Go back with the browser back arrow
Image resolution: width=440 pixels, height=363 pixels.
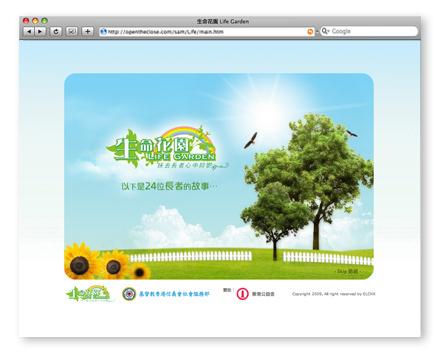click(29, 31)
